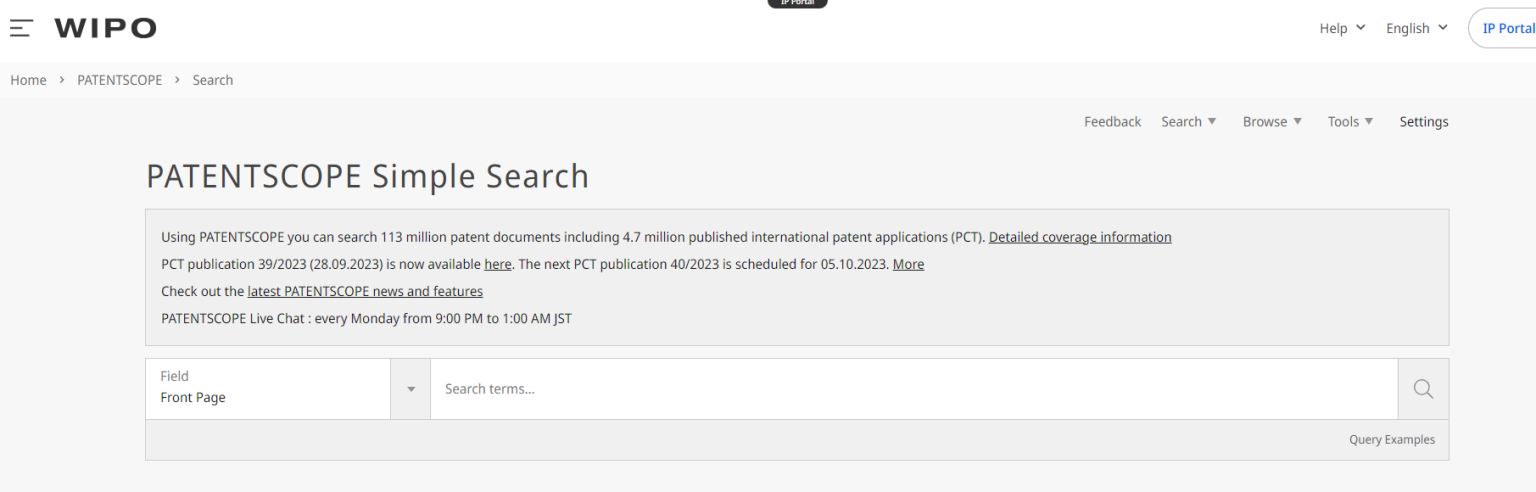Go to Home breadcrumb
Screen dimensions: 1536x492
[x=28, y=80]
